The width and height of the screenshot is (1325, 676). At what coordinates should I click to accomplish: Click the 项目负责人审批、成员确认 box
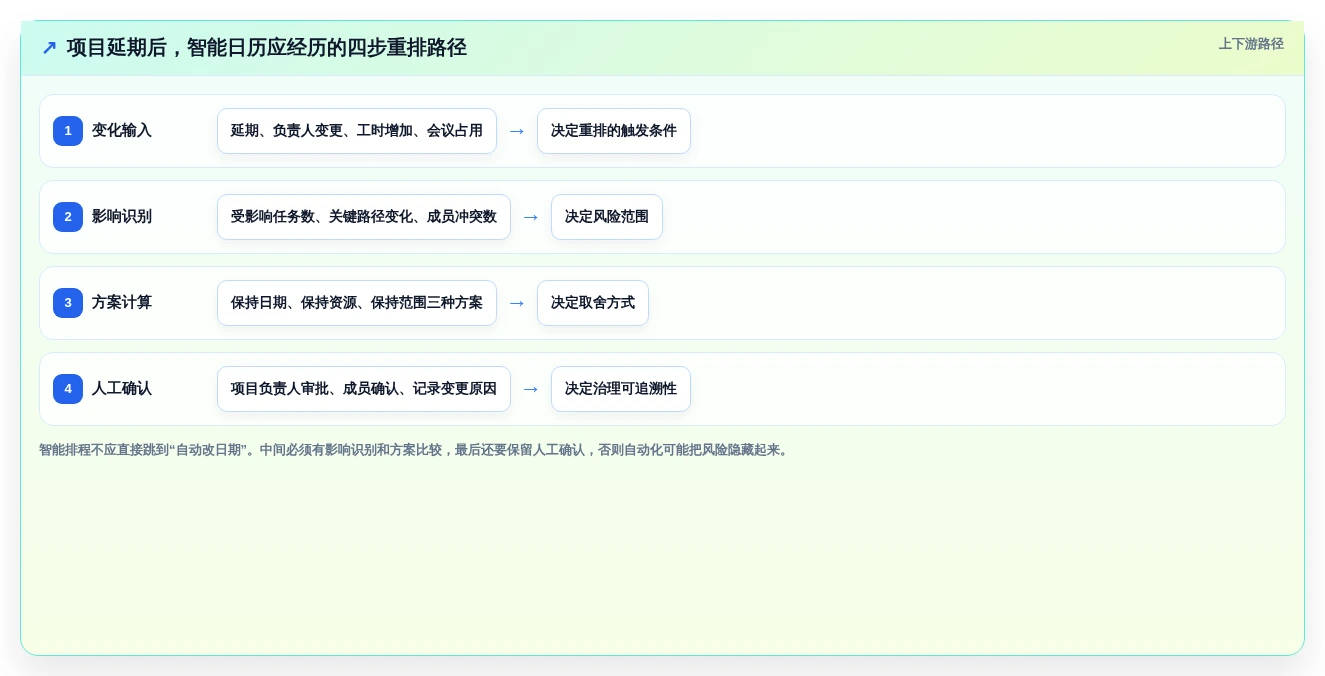(364, 389)
